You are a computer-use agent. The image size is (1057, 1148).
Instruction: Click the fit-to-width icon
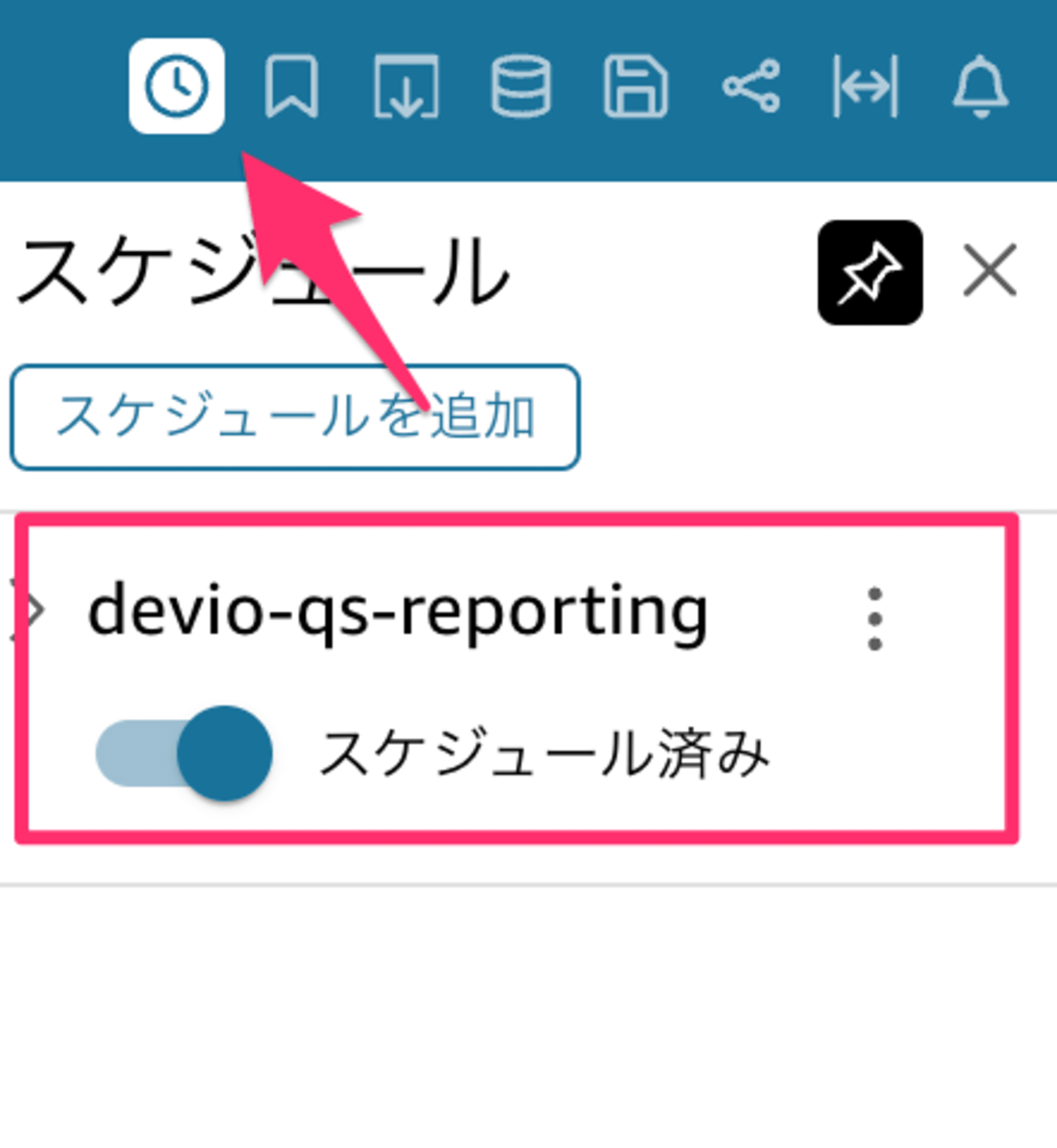point(865,86)
